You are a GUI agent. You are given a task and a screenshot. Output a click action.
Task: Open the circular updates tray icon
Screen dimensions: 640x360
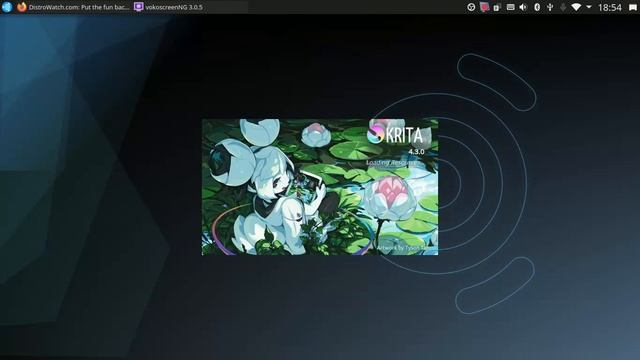[471, 7]
